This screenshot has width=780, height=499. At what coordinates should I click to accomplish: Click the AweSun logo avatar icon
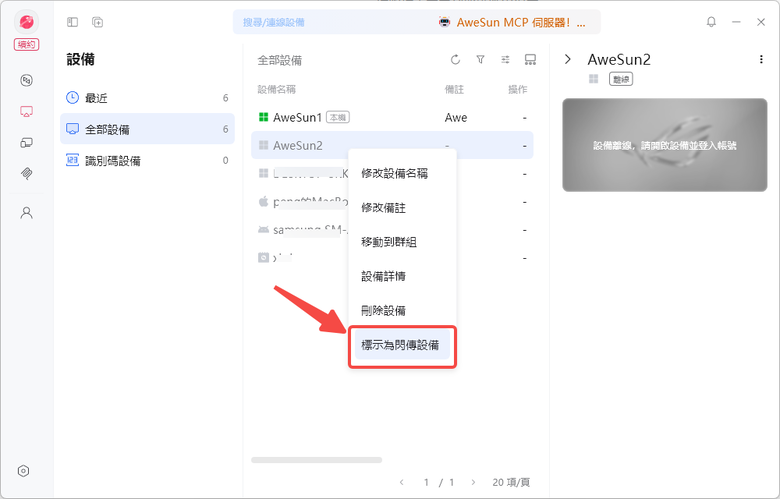pos(26,21)
